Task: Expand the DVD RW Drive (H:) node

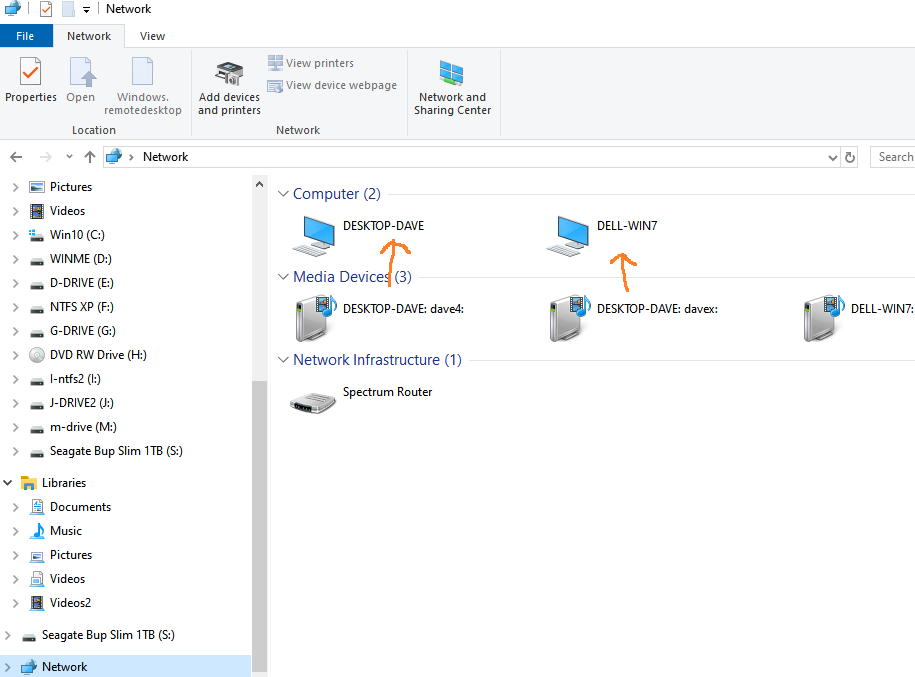Action: point(16,355)
